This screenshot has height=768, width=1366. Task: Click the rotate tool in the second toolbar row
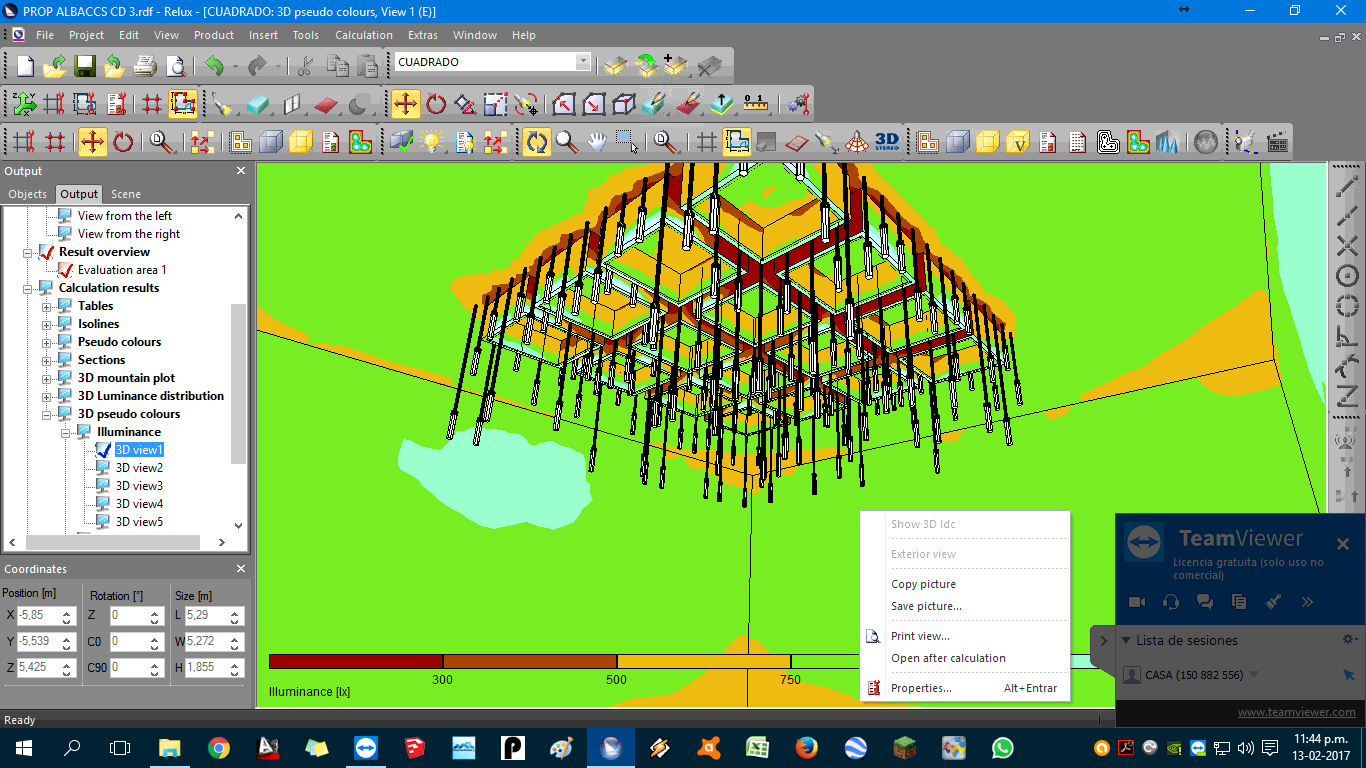tap(436, 104)
